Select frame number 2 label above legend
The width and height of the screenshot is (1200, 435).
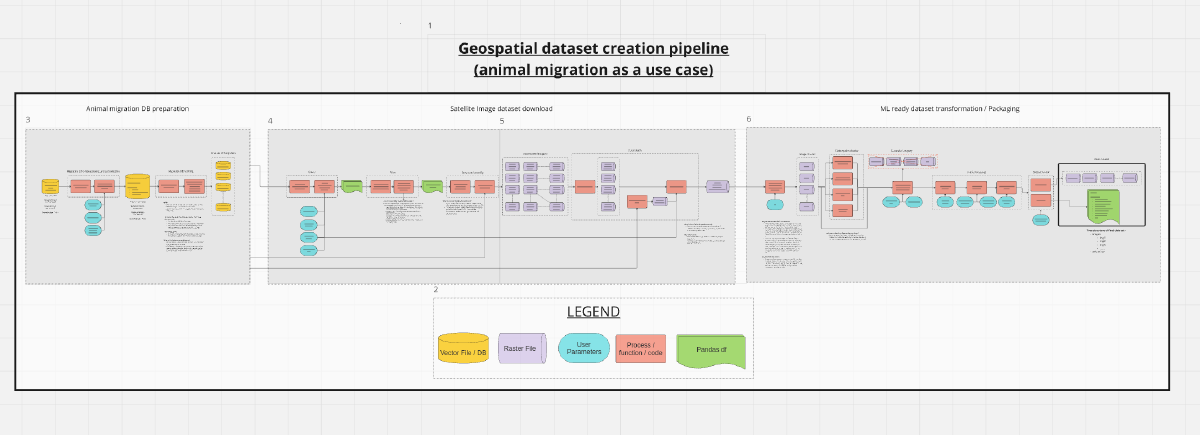click(435, 290)
